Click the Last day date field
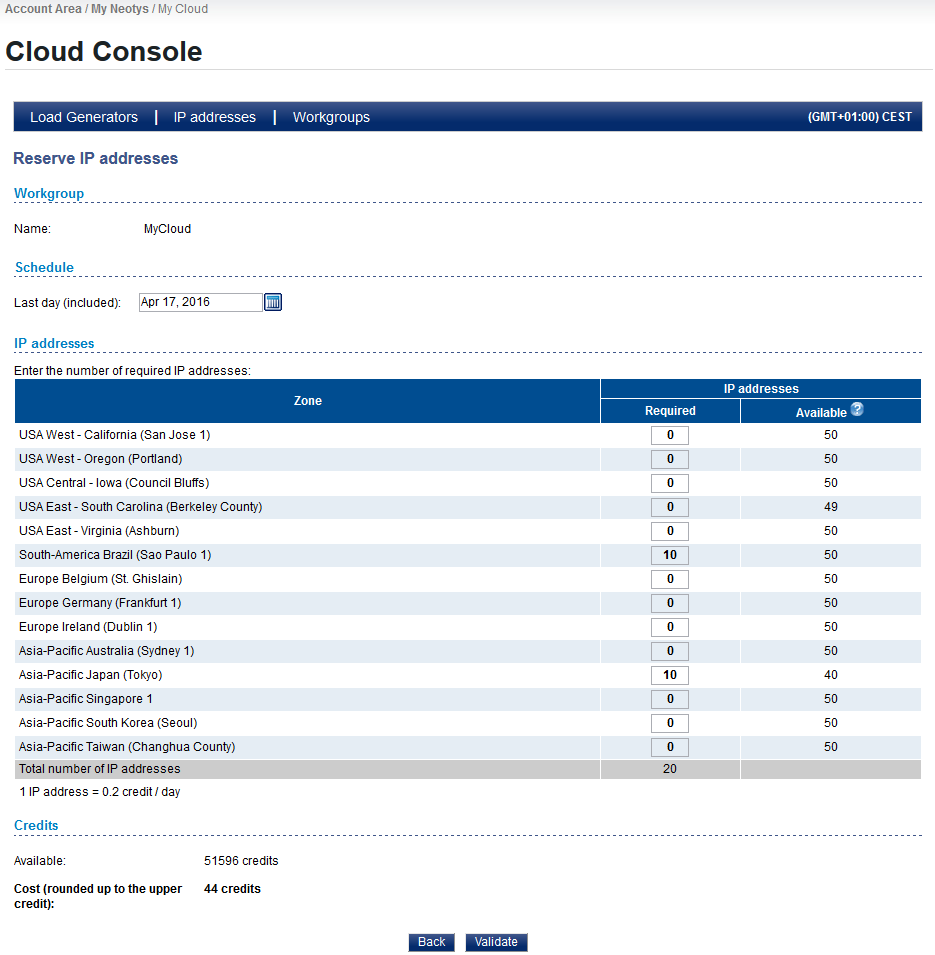Viewport: 935px width, 955px height. coord(200,302)
